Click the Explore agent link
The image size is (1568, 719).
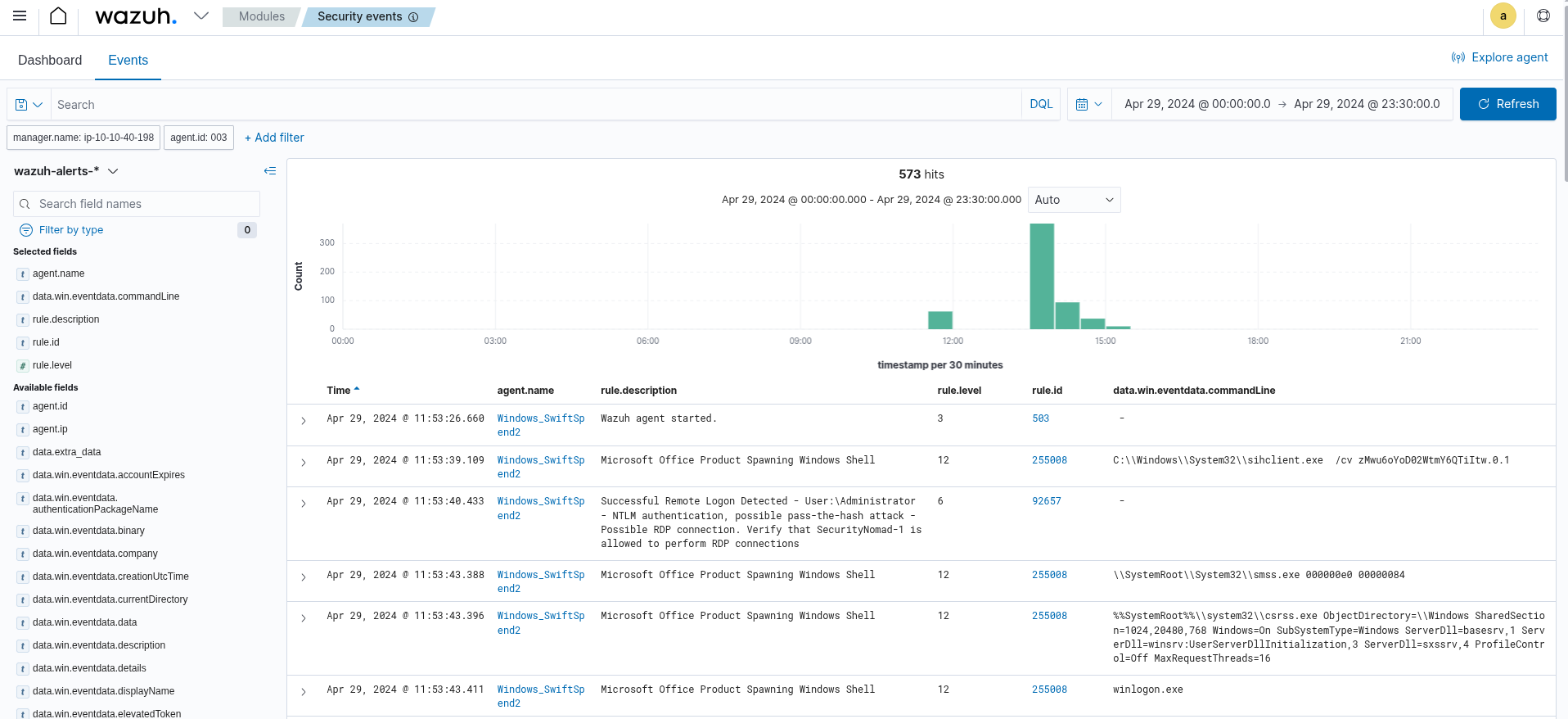tap(1499, 57)
